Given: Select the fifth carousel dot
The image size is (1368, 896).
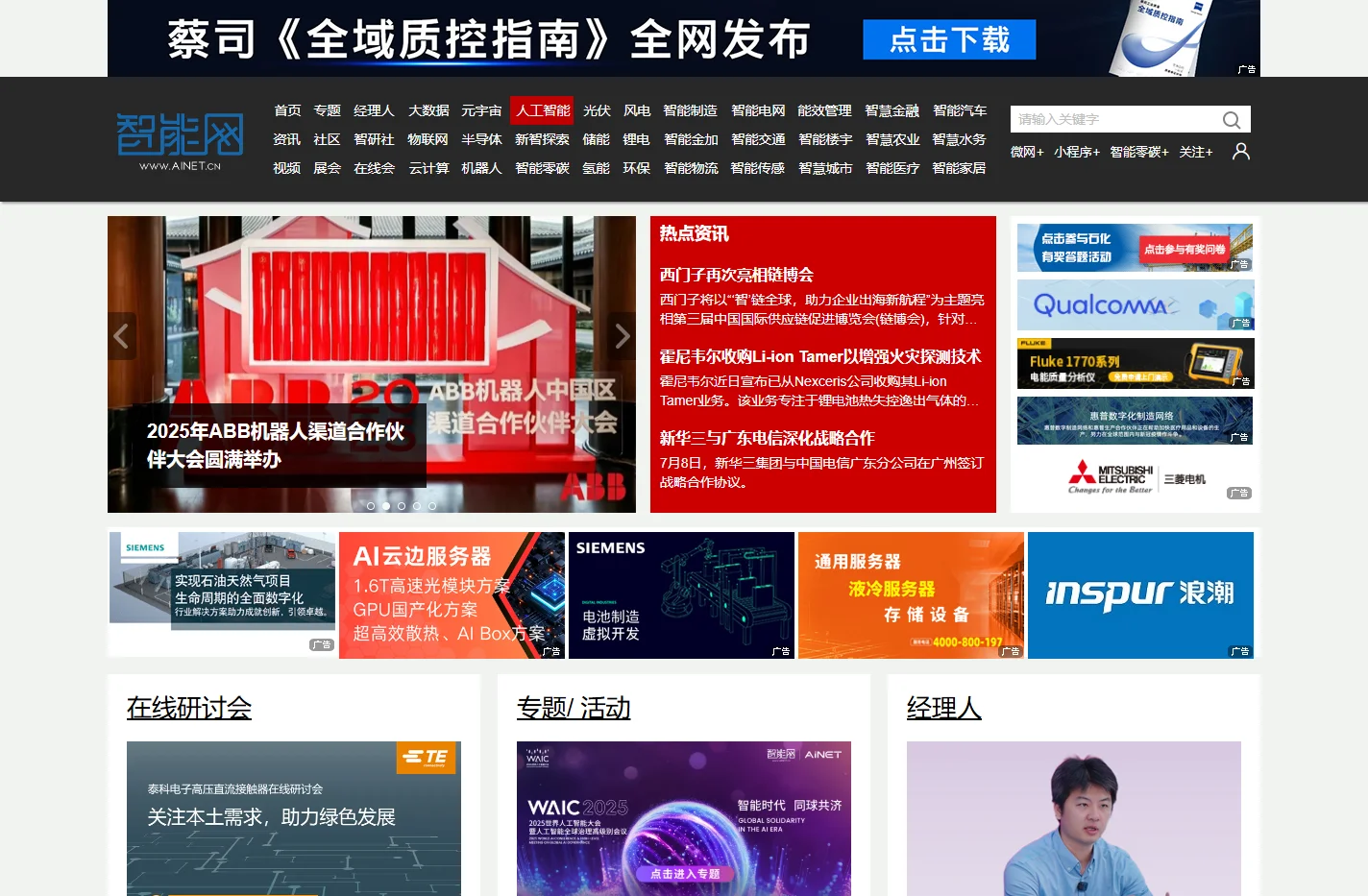Looking at the screenshot, I should 432,506.
